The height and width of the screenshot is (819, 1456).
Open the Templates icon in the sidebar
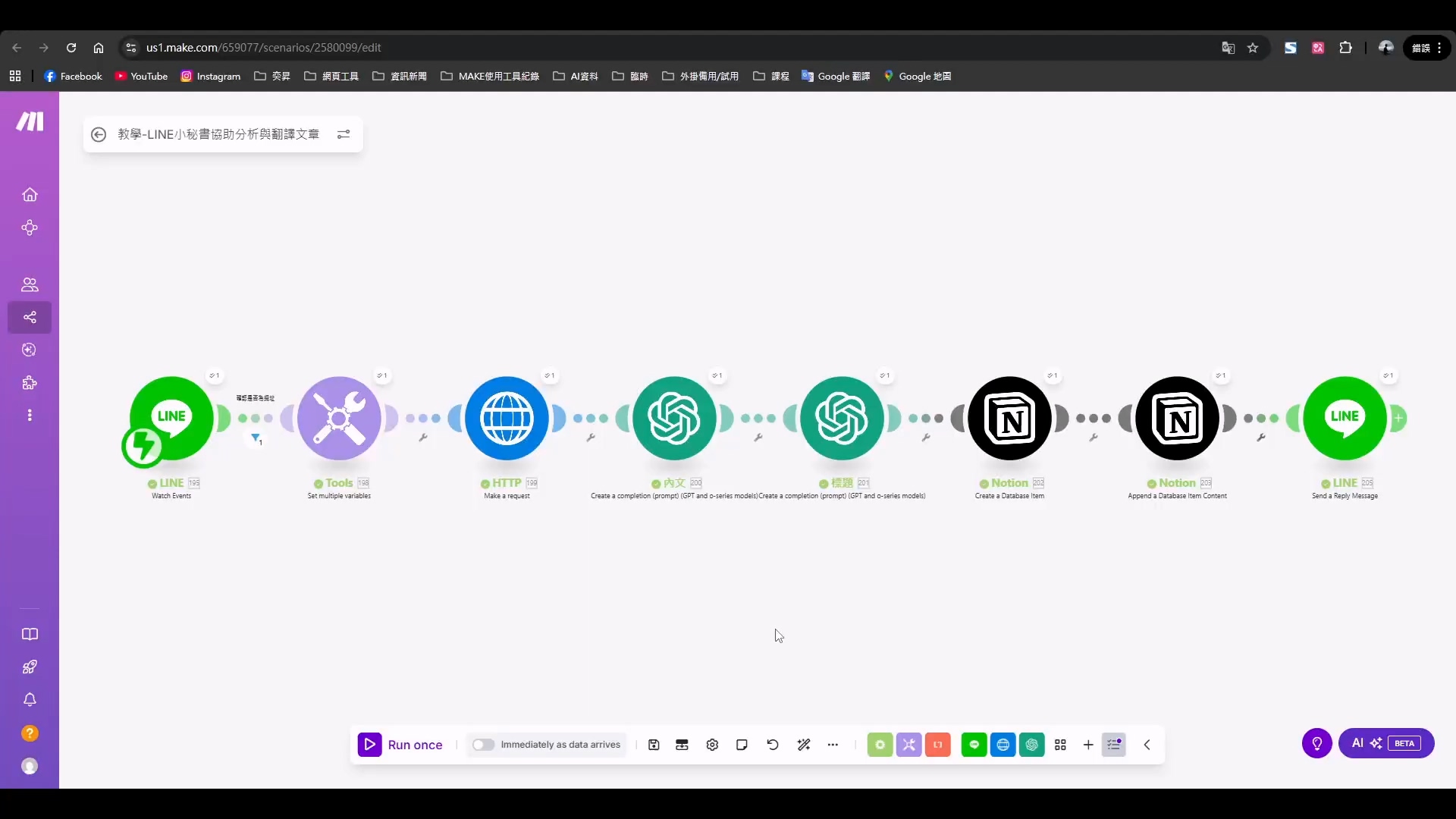coord(30,350)
